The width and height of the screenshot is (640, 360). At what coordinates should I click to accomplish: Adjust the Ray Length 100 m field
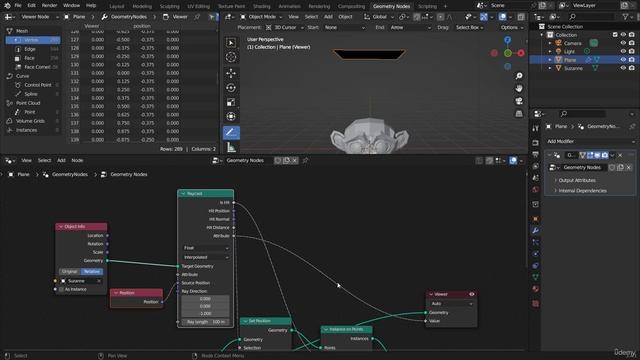[206, 322]
